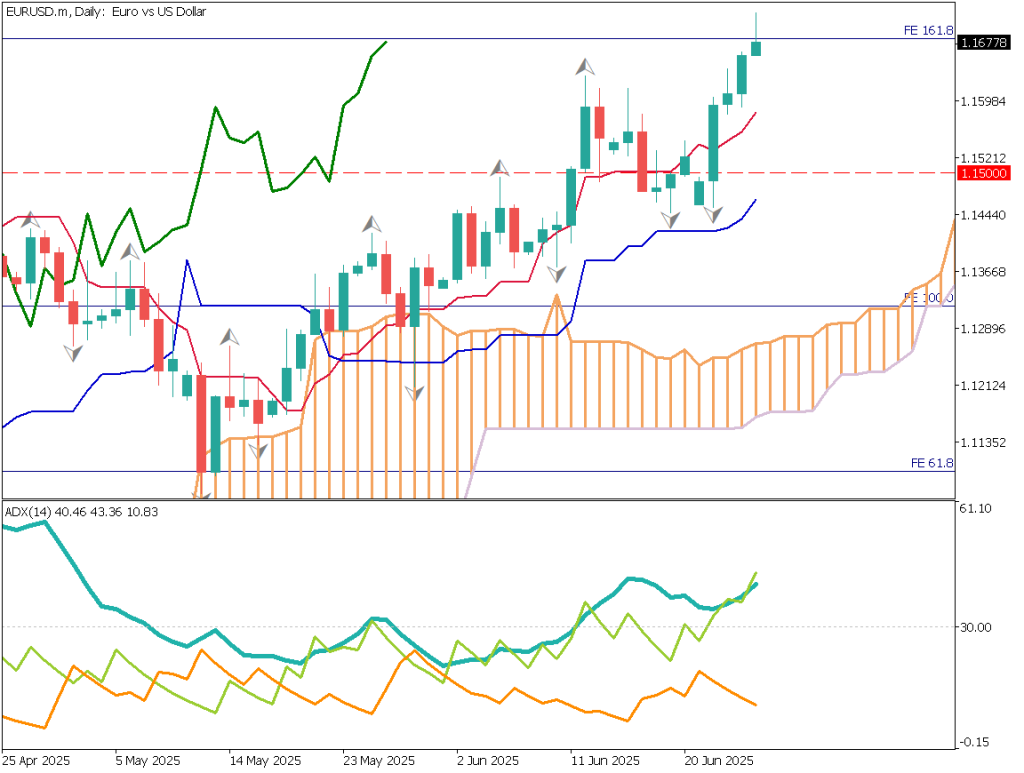Viewport: 1024px width, 773px height.
Task: Click the 2 Jun 2025 date label
Action: (488, 761)
